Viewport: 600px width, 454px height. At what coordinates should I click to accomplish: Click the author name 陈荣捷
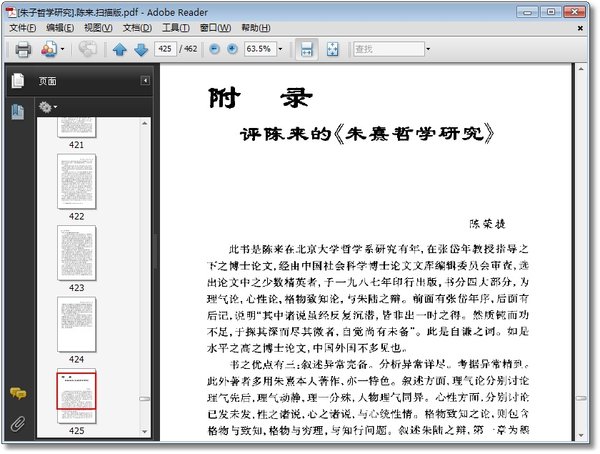coord(488,224)
